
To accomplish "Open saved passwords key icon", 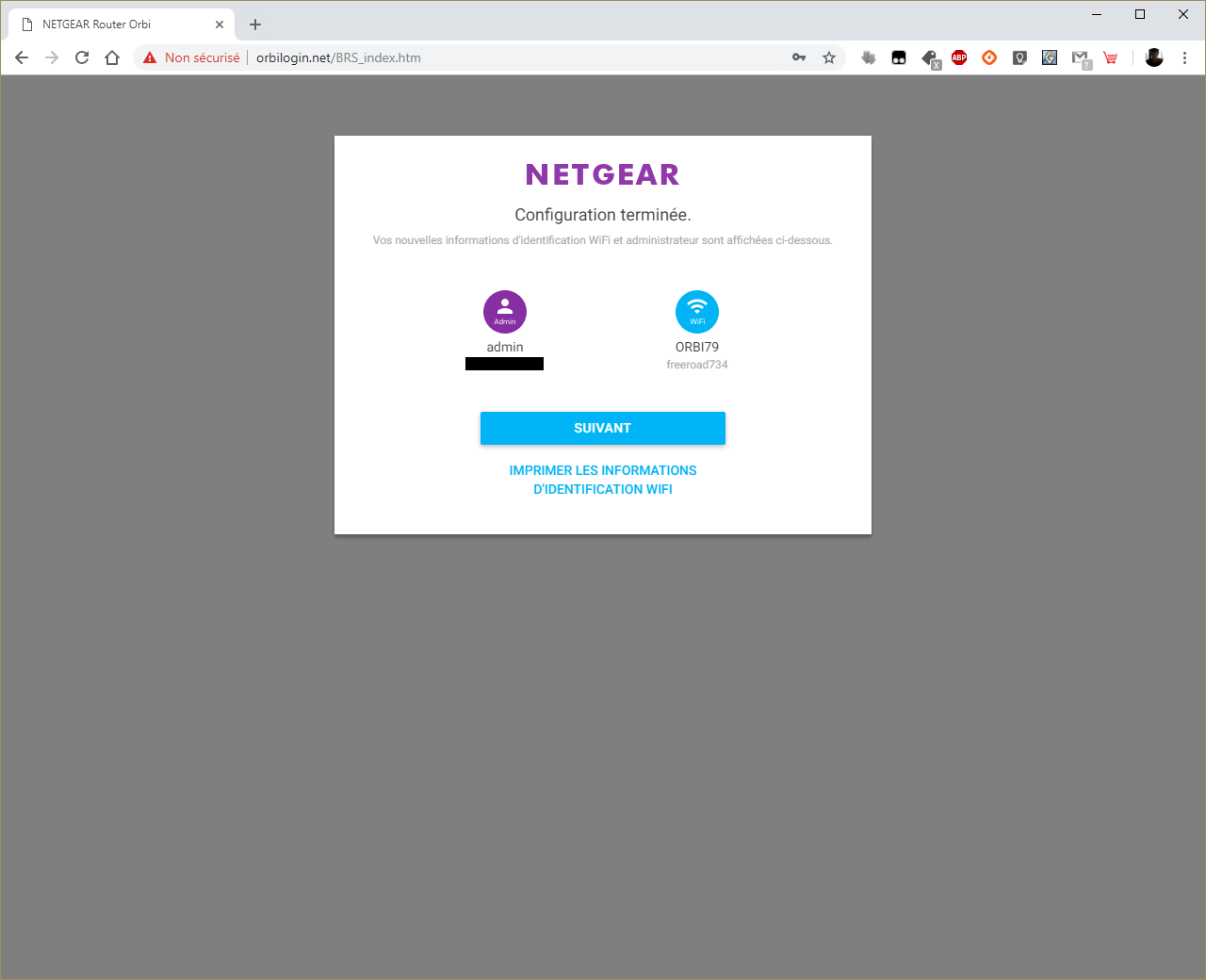I will [799, 57].
